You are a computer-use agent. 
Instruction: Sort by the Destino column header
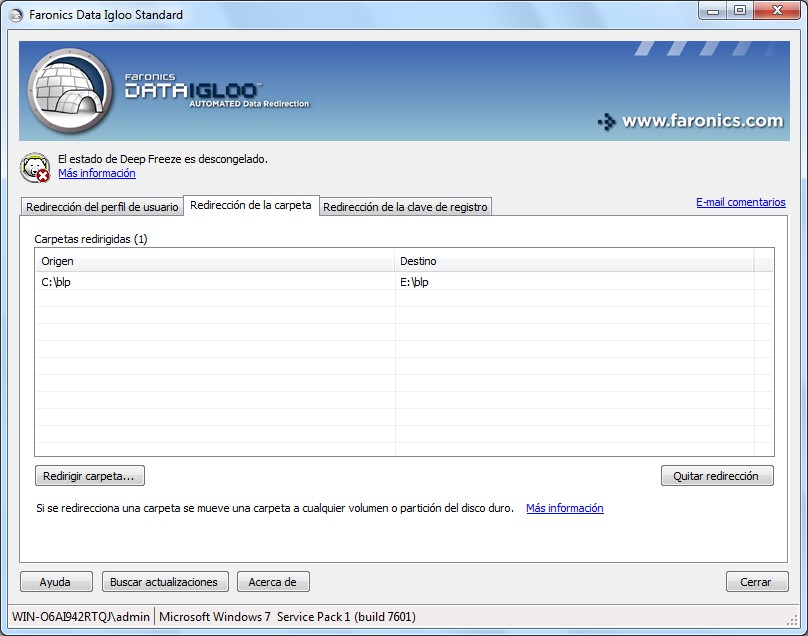pyautogui.click(x=574, y=261)
